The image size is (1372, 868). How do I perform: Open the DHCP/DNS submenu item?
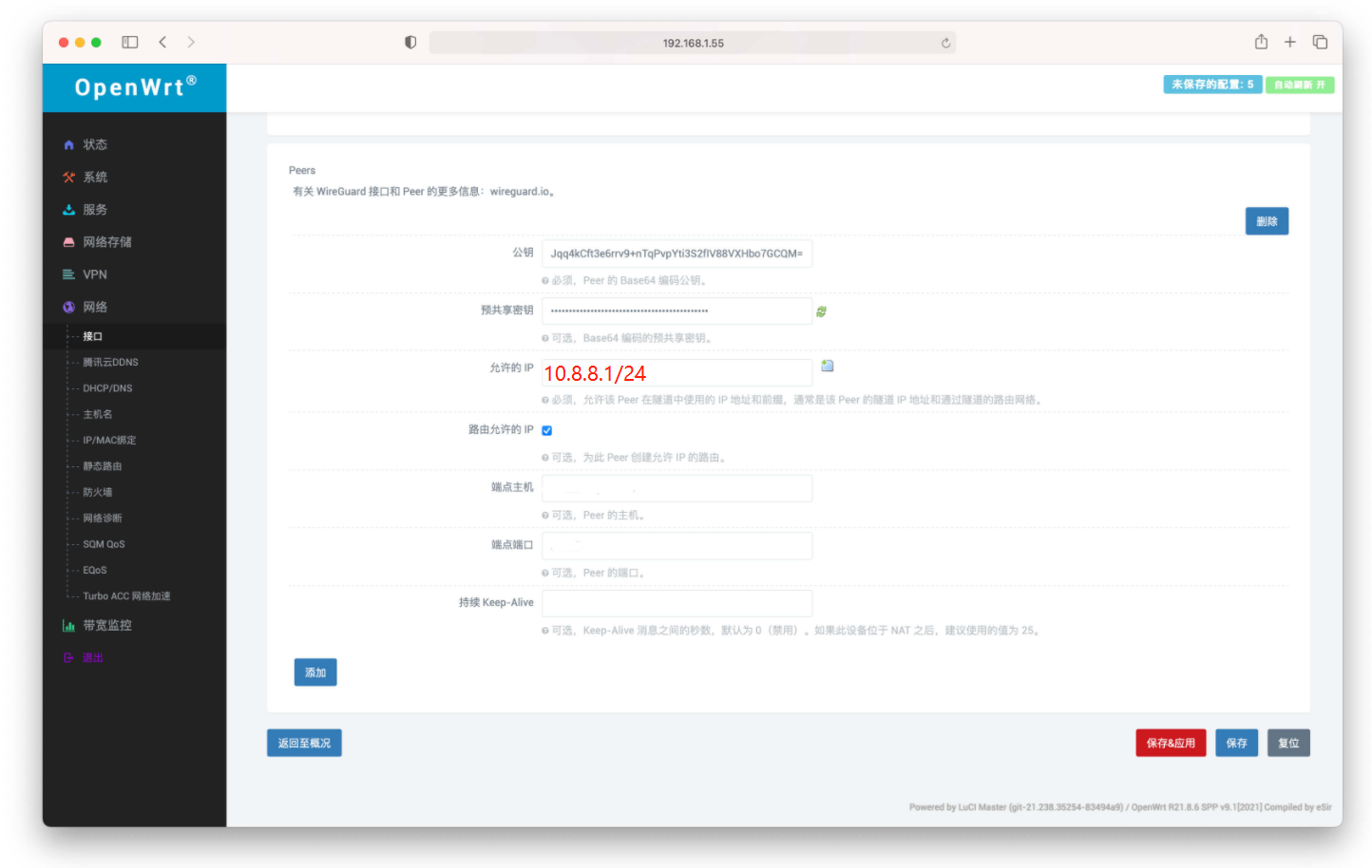click(x=107, y=388)
